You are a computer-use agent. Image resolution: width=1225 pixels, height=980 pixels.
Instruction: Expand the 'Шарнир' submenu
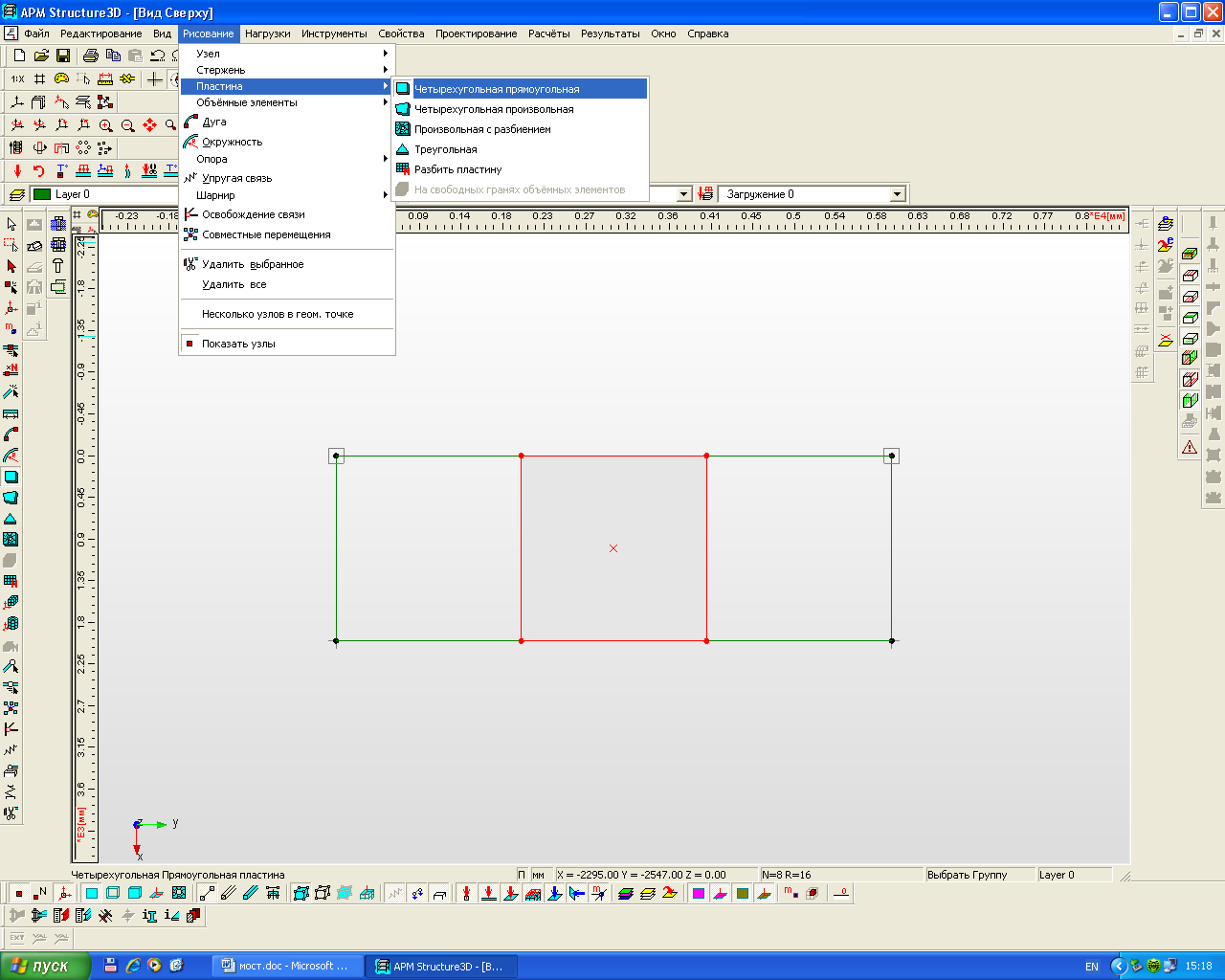[215, 195]
